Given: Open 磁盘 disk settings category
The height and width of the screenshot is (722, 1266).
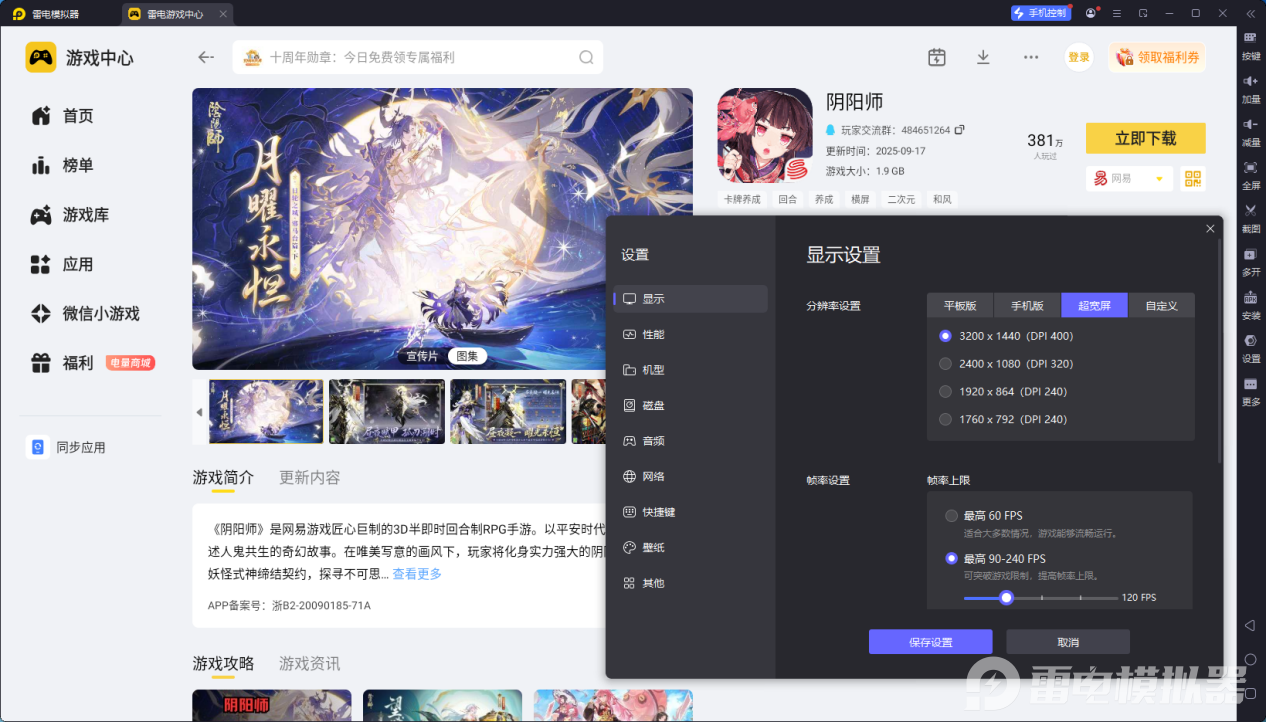Looking at the screenshot, I should 691,405.
